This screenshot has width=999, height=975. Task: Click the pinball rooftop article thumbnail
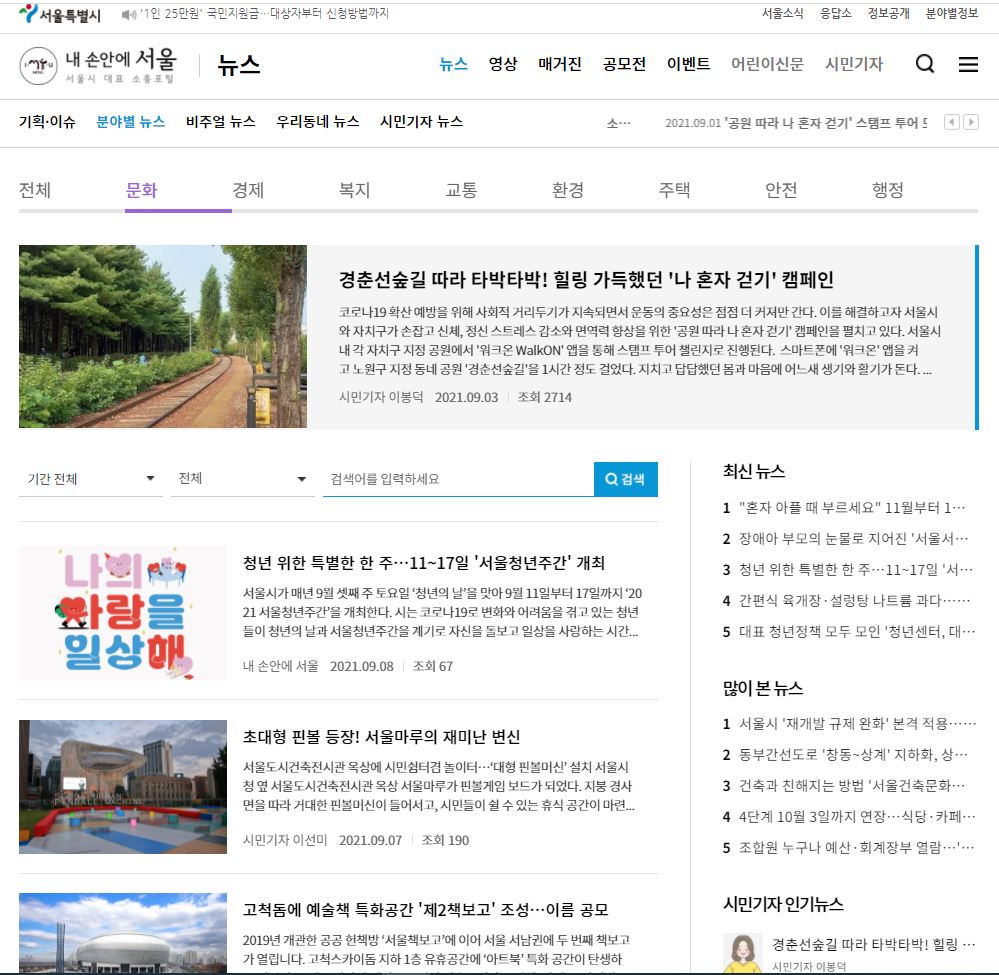pos(123,787)
